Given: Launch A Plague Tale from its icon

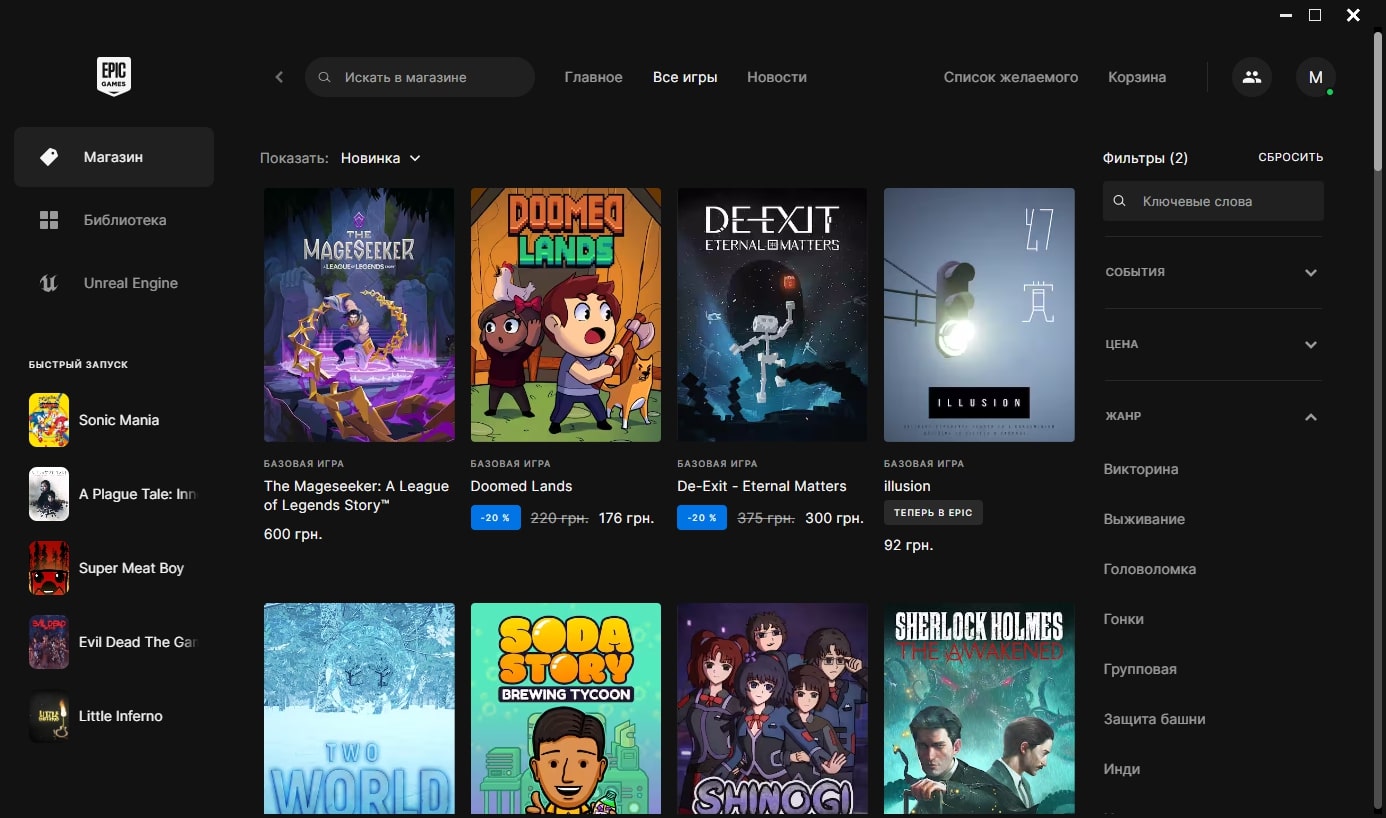Looking at the screenshot, I should (49, 494).
